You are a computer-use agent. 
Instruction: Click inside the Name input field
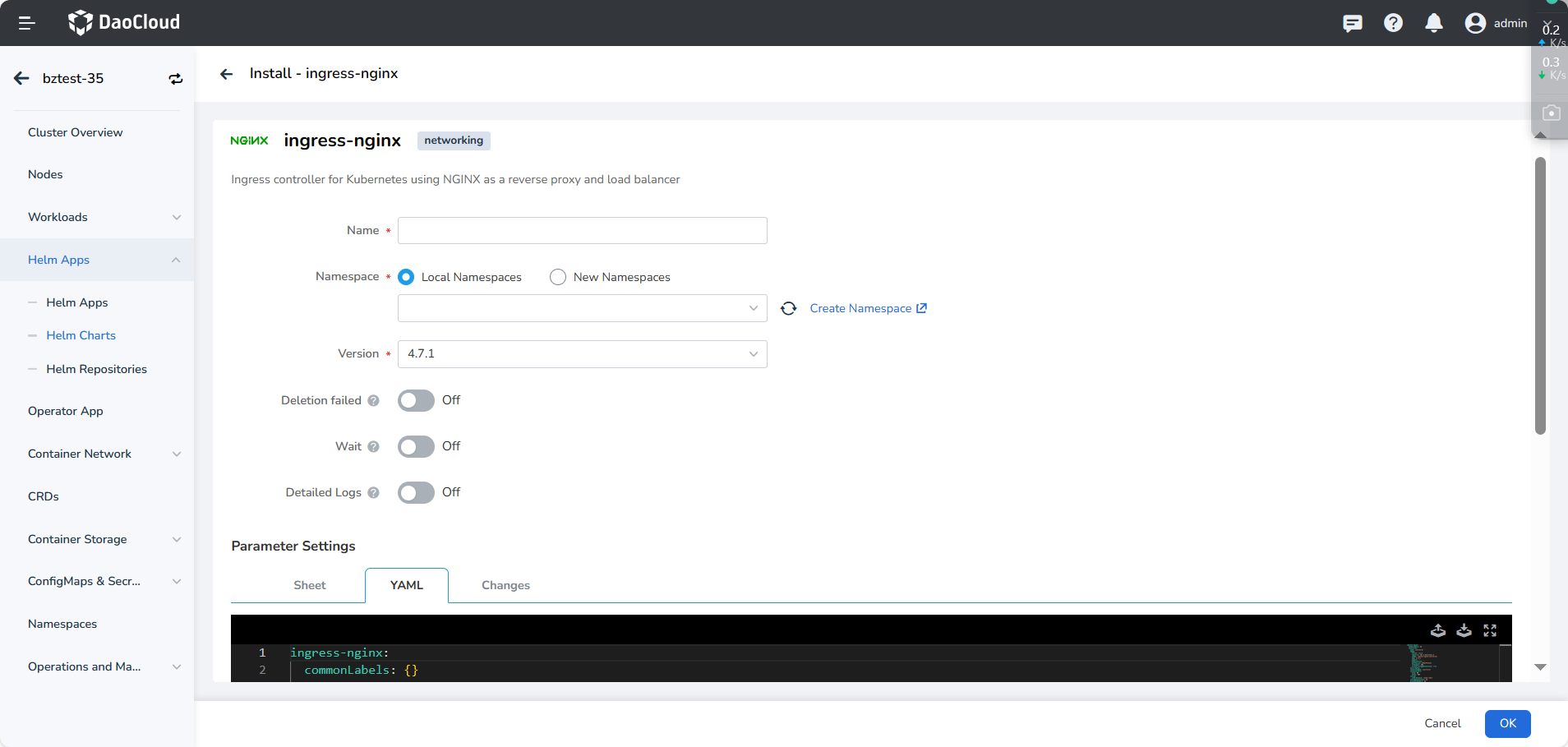pyautogui.click(x=582, y=231)
